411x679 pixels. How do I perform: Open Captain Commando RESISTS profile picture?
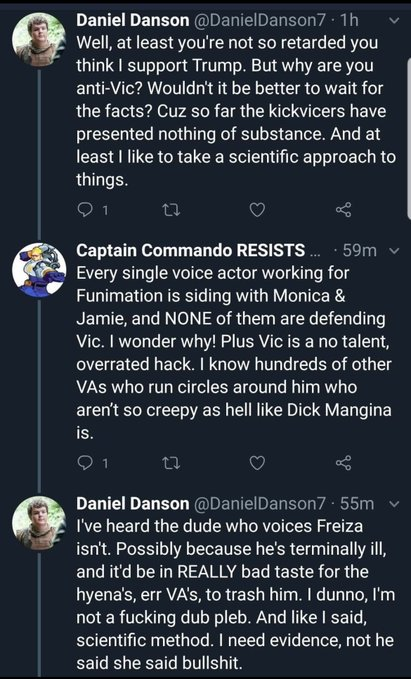(x=39, y=270)
